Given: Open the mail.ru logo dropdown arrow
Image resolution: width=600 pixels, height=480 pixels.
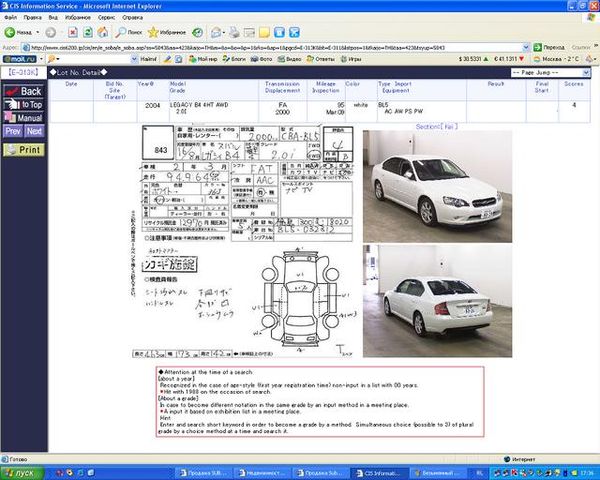Looking at the screenshot, I should coord(41,59).
